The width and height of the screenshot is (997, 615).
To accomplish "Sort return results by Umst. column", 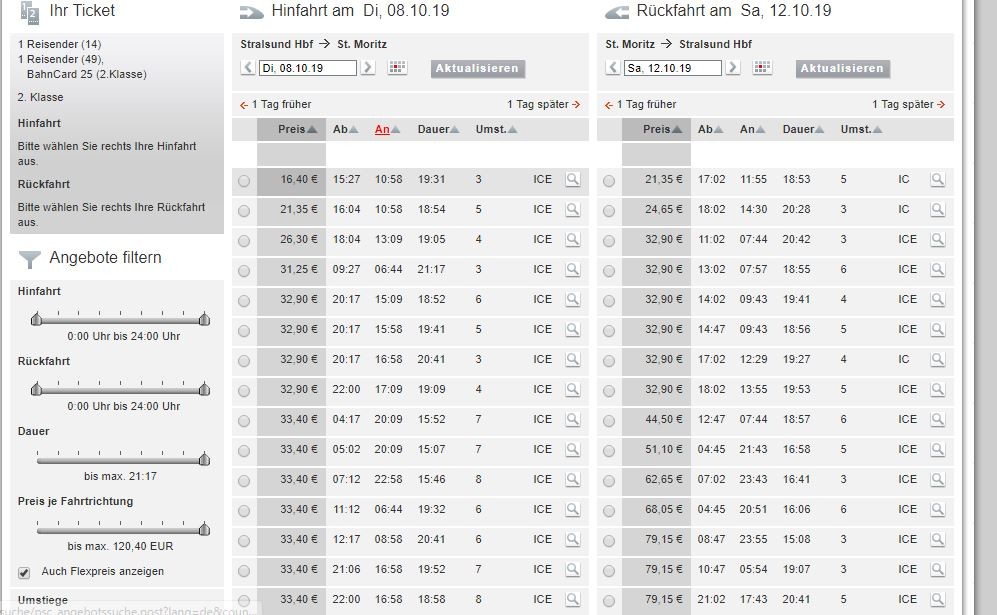I will pos(861,130).
